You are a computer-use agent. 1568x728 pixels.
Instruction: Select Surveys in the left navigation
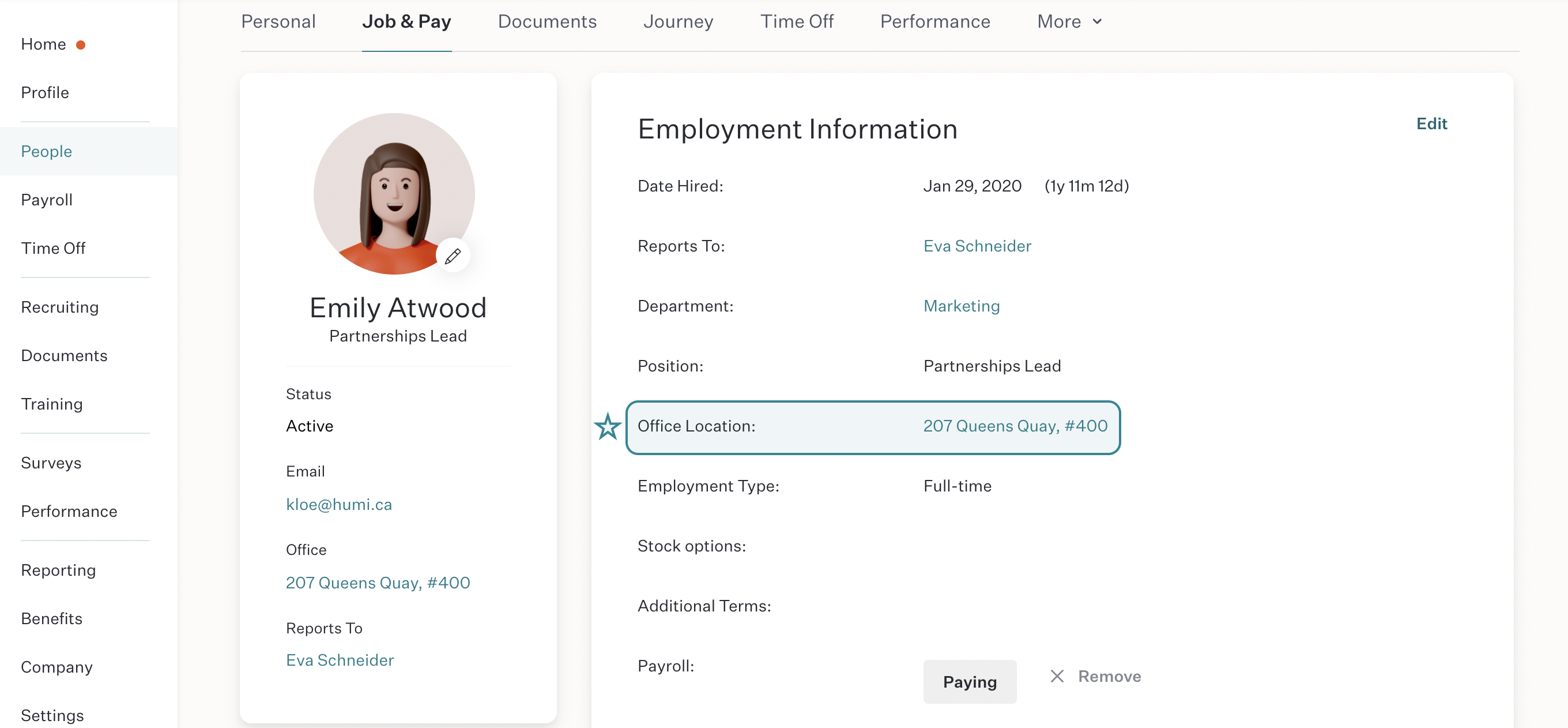[51, 463]
